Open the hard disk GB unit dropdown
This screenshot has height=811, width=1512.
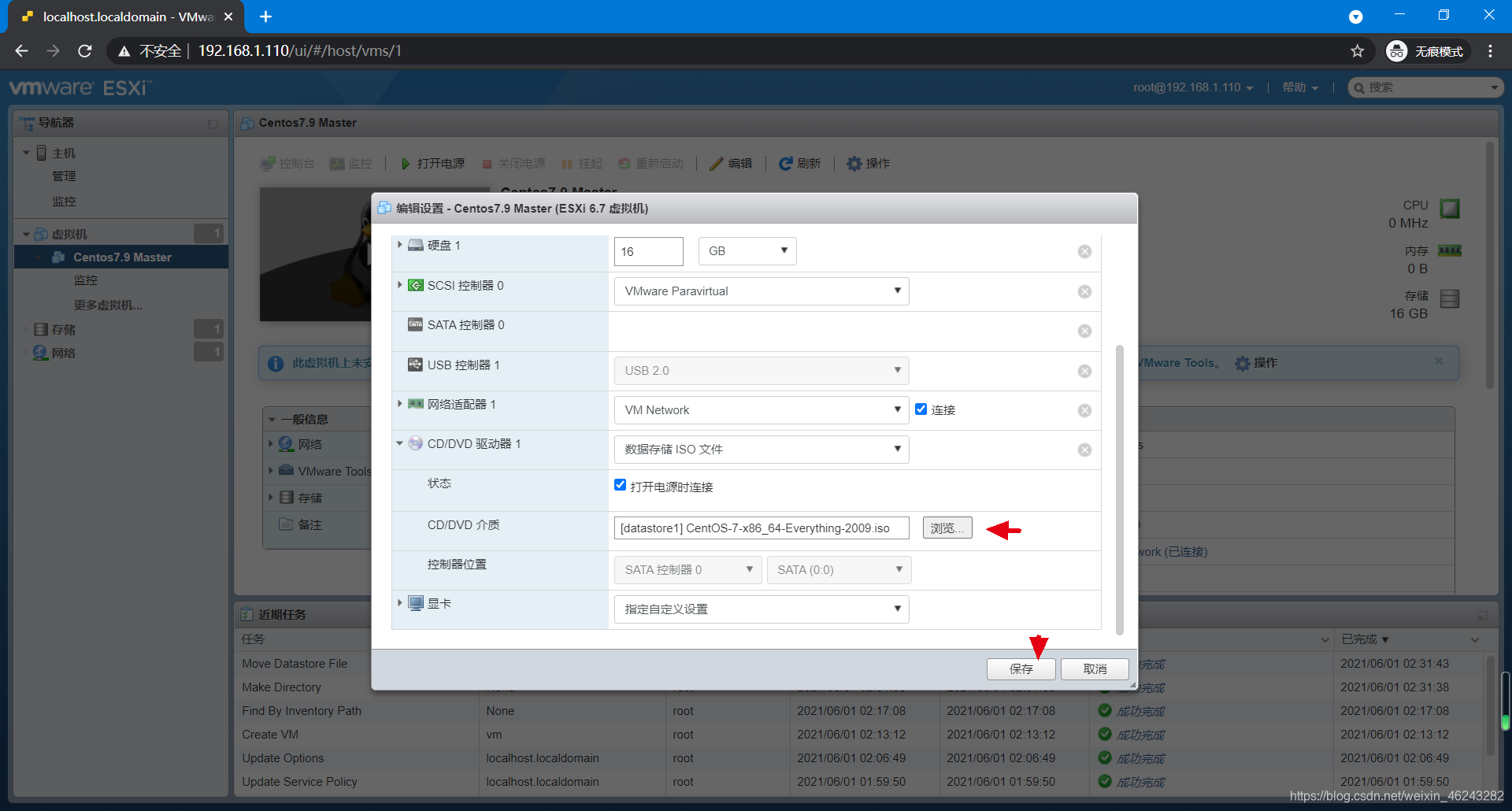[747, 251]
